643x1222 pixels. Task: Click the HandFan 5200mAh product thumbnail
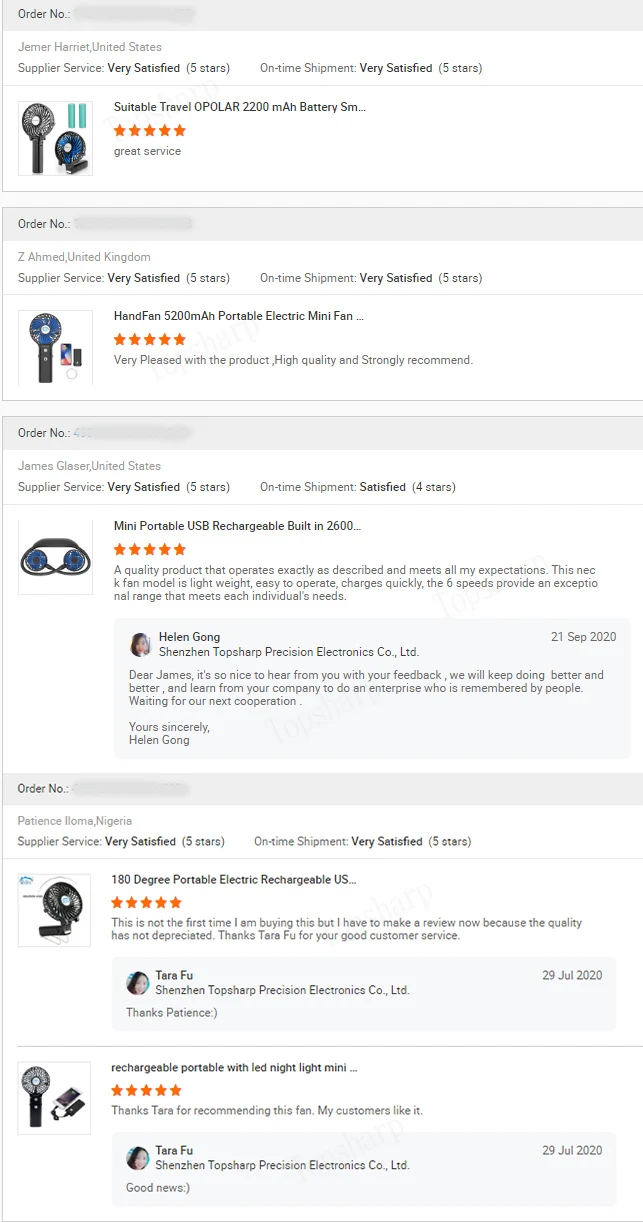[55, 347]
